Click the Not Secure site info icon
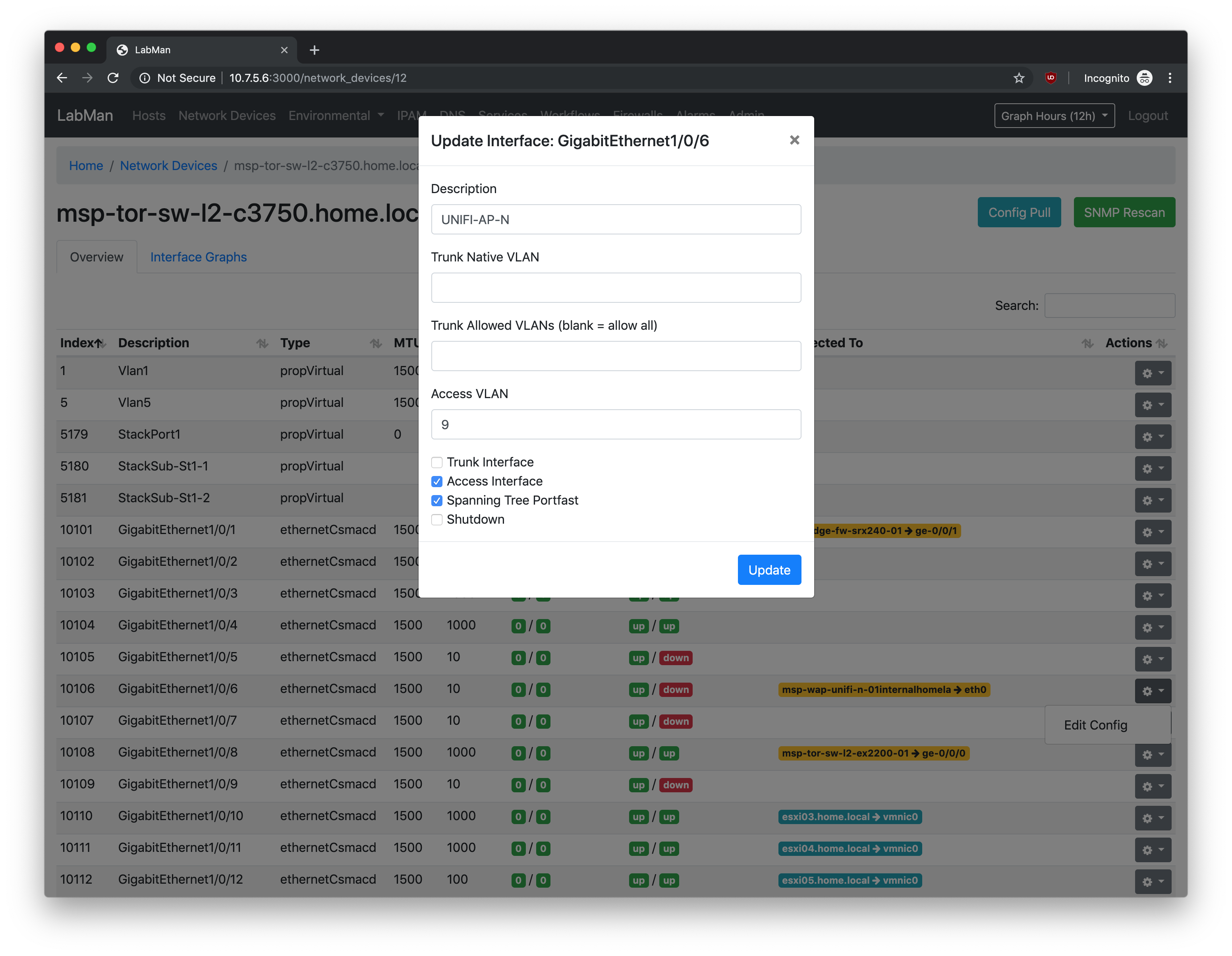 pyautogui.click(x=145, y=78)
